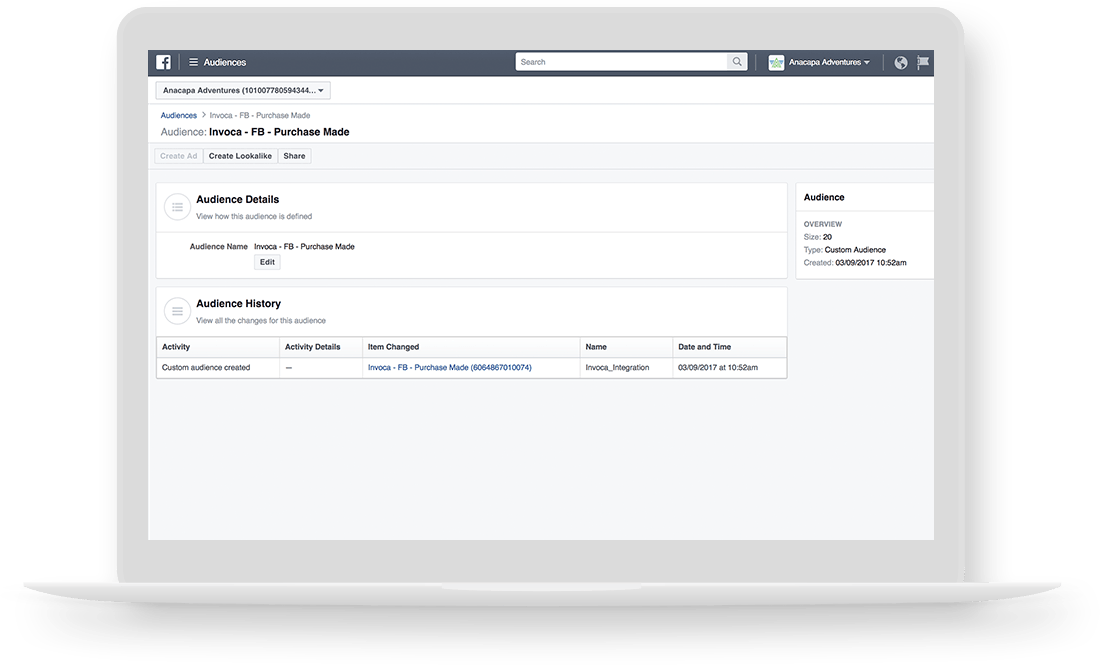The height and width of the screenshot is (665, 1100).
Task: Click the search magnifying glass icon
Action: [737, 61]
